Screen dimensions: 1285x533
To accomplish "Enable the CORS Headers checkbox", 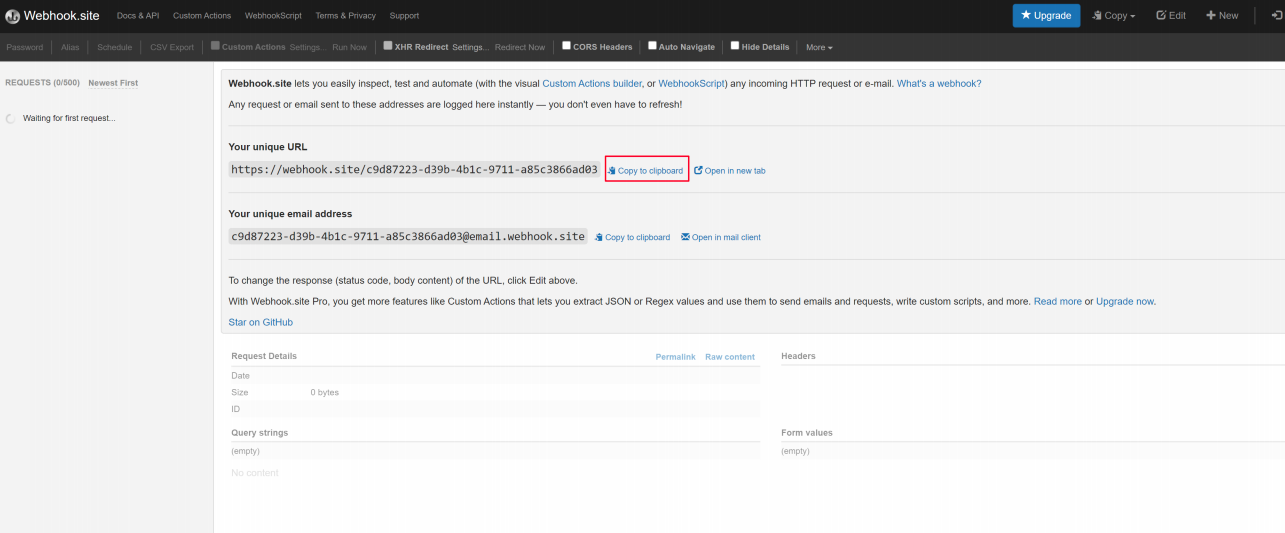I will [566, 46].
